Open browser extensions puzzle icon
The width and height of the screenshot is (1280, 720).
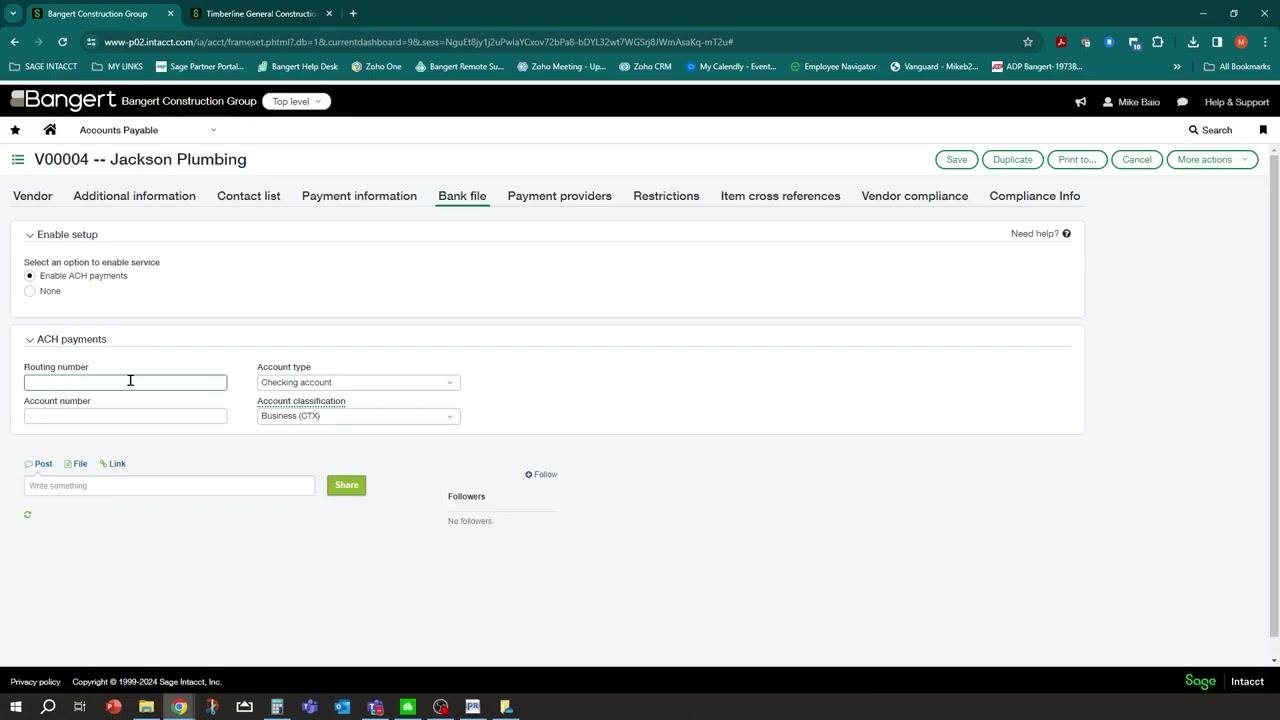1158,42
